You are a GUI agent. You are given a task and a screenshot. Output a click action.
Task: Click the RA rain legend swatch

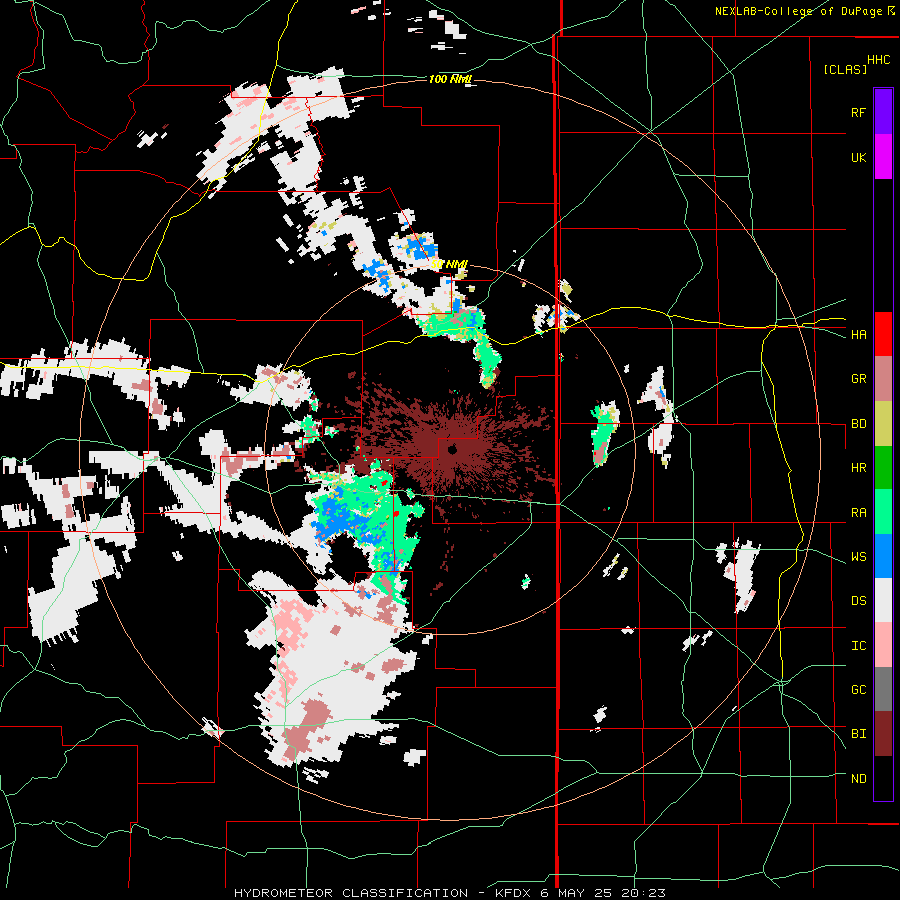pos(883,512)
